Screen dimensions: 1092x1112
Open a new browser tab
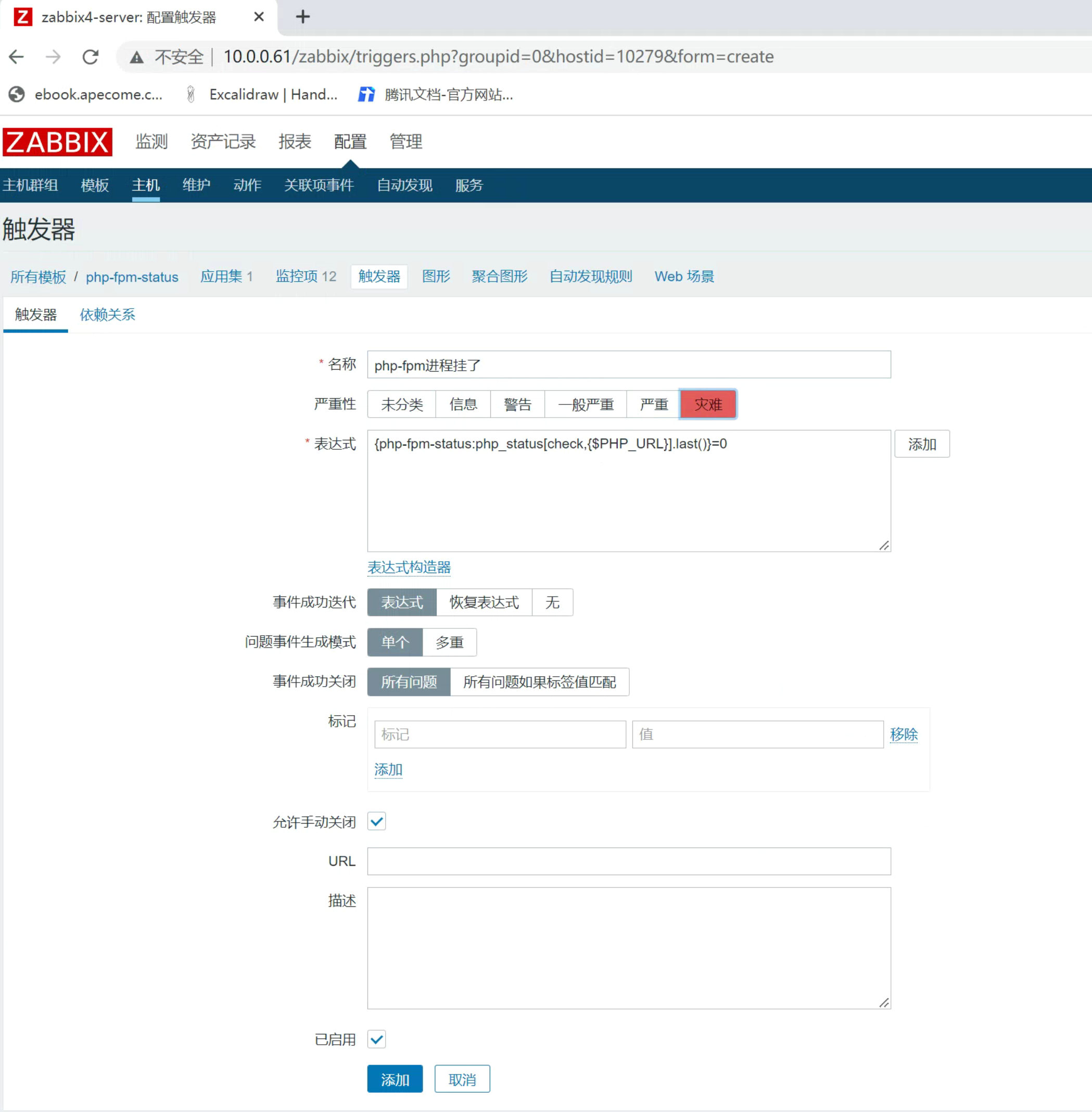click(302, 17)
